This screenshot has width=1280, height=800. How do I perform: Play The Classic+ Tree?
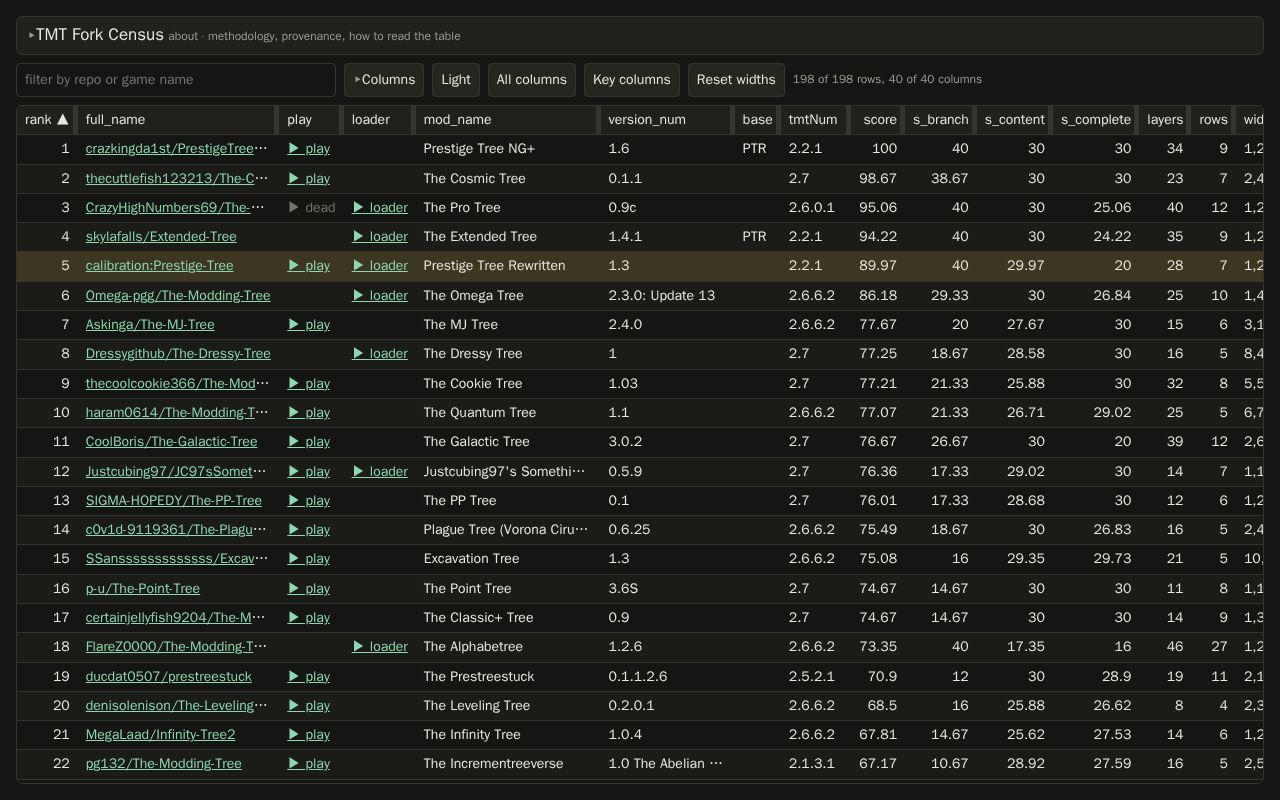pyautogui.click(x=309, y=617)
